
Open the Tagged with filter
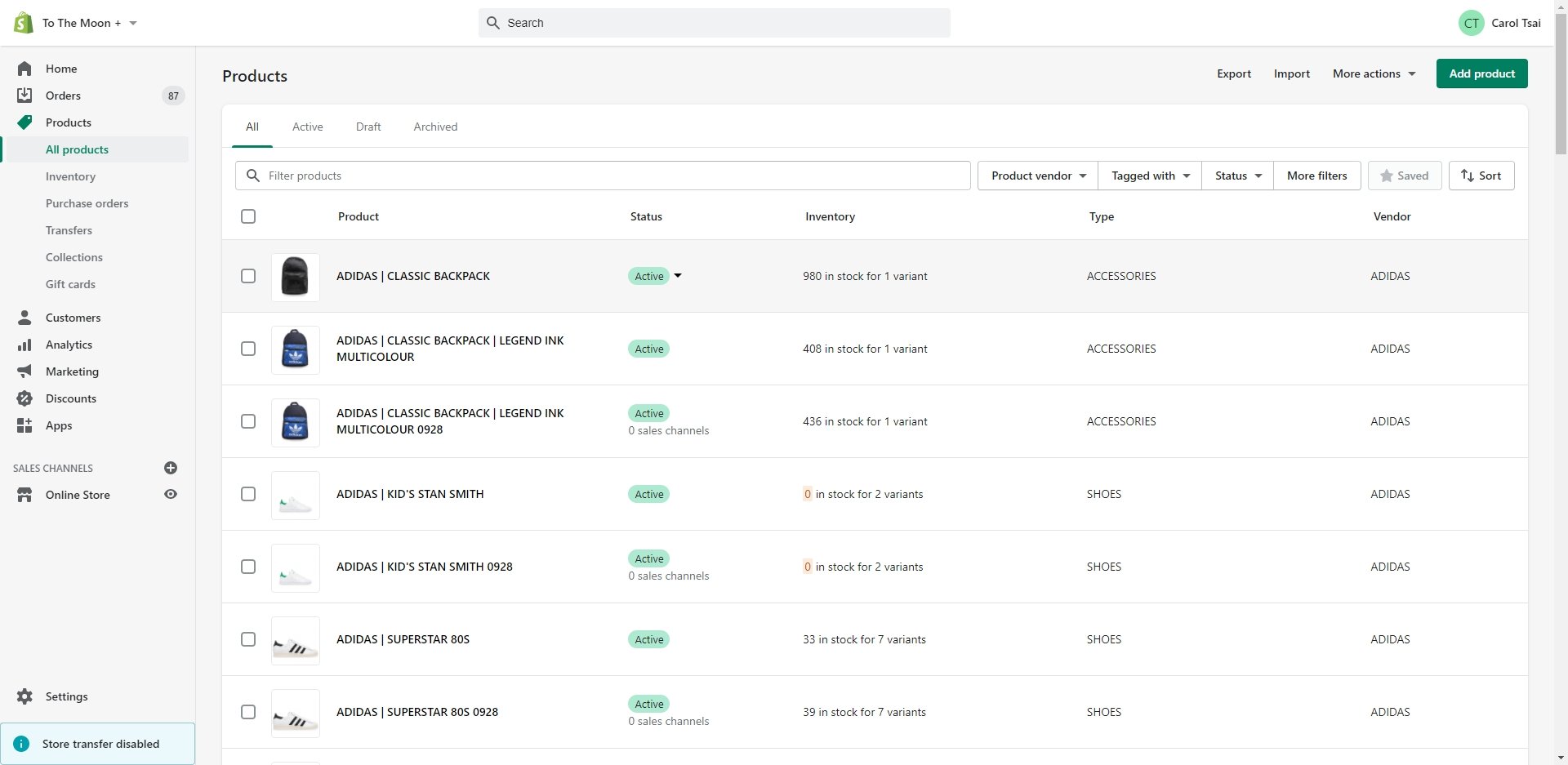click(1150, 176)
